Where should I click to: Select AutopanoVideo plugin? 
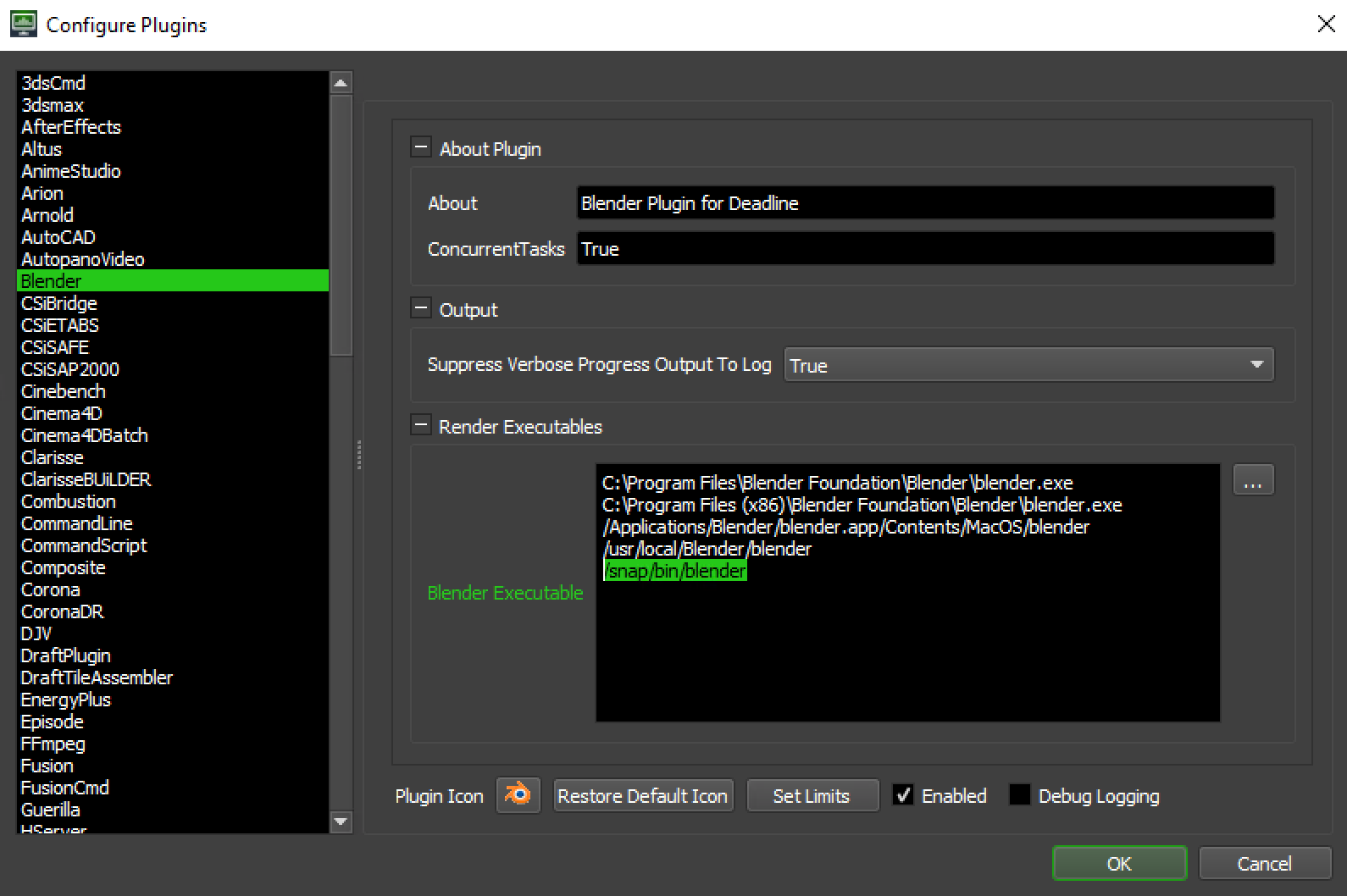pyautogui.click(x=173, y=259)
